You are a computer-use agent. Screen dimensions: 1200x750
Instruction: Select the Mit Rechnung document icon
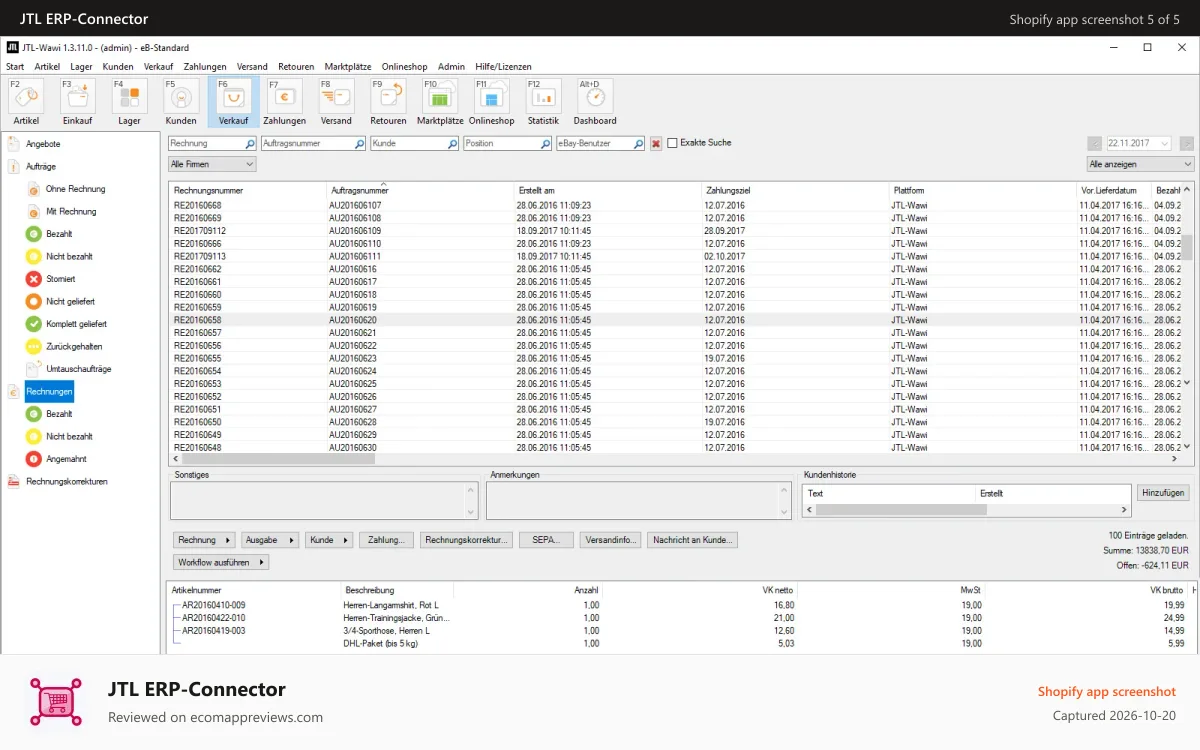tap(33, 211)
